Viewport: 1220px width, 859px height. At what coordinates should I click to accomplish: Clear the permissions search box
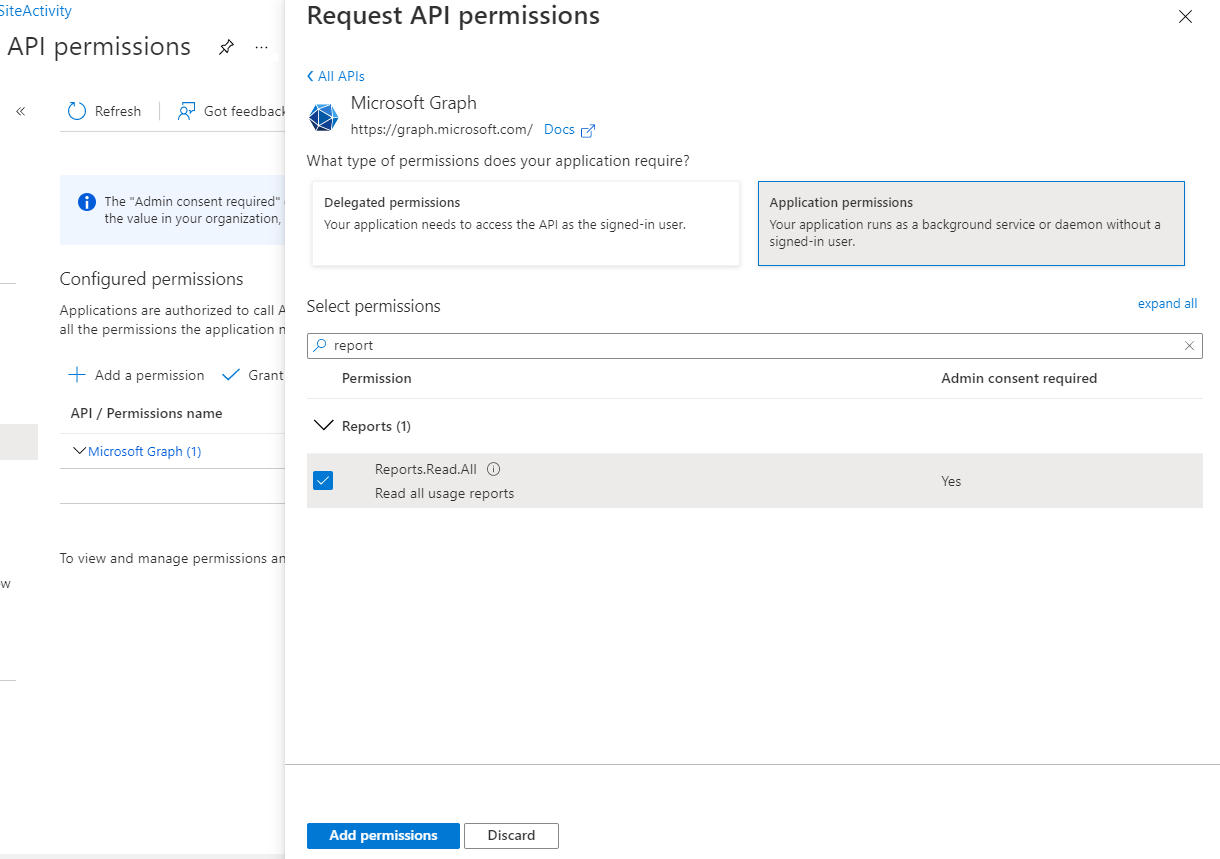point(1189,346)
